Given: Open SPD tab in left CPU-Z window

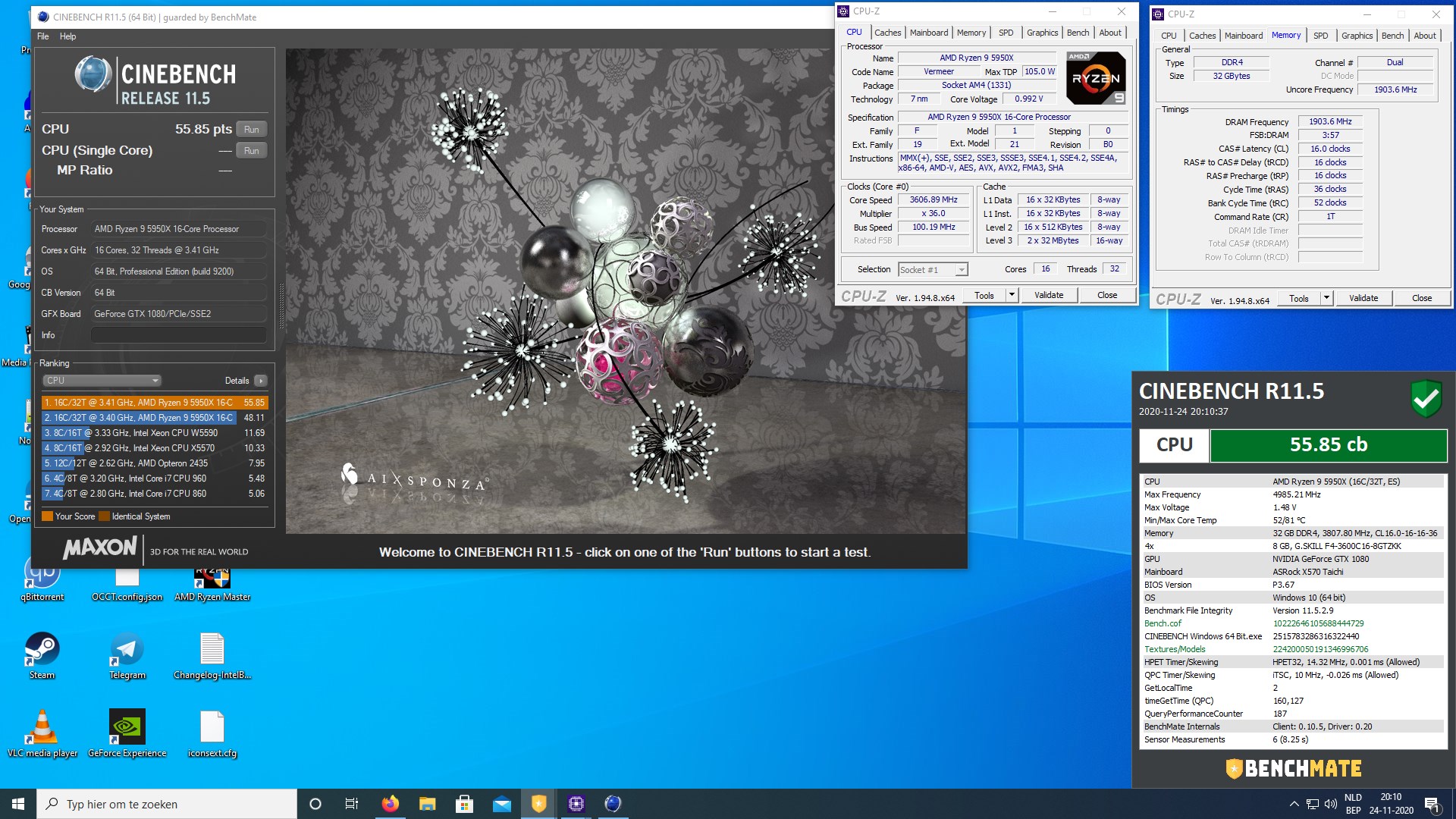Looking at the screenshot, I should (x=1006, y=33).
